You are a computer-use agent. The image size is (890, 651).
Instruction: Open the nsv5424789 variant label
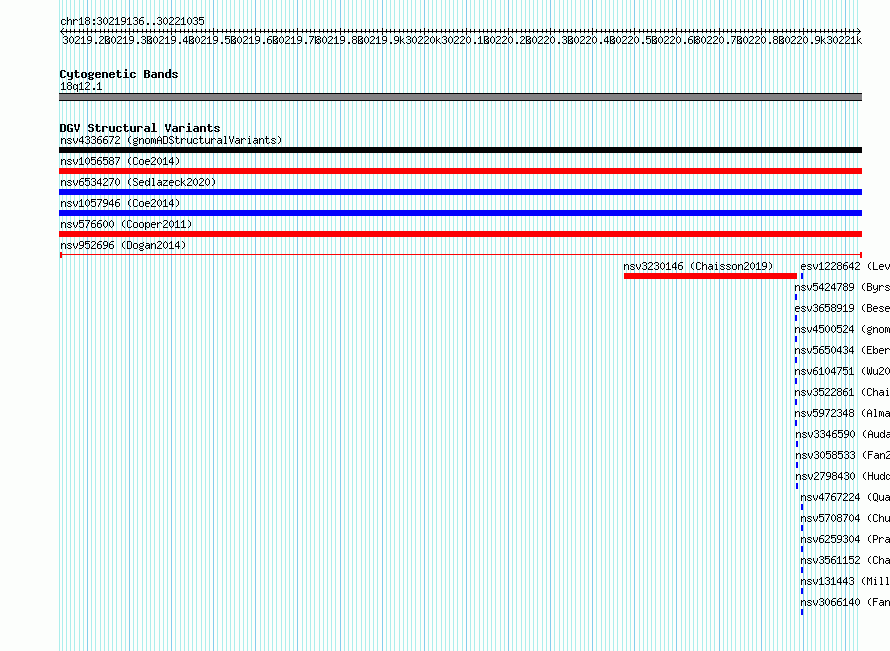pyautogui.click(x=842, y=287)
